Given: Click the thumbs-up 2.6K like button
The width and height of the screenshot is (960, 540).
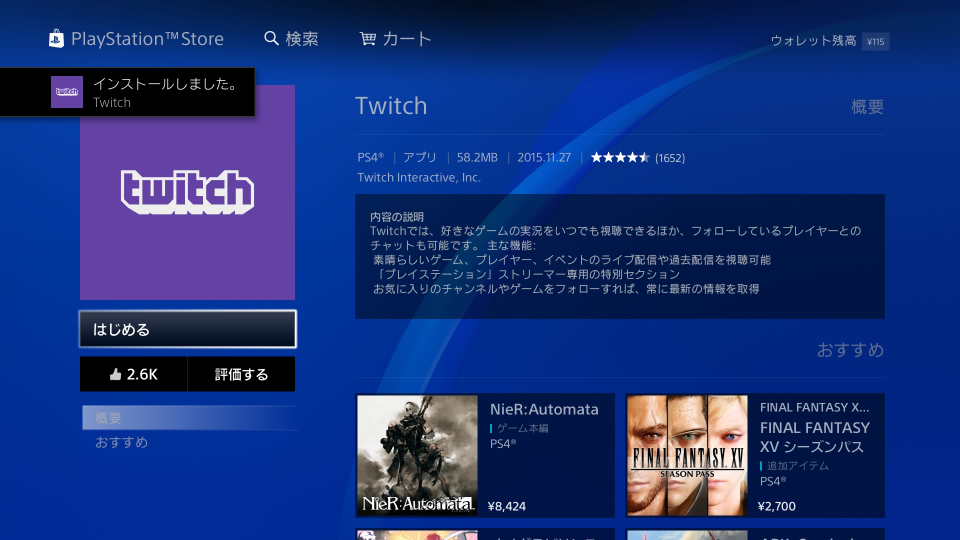Looking at the screenshot, I should point(133,374).
